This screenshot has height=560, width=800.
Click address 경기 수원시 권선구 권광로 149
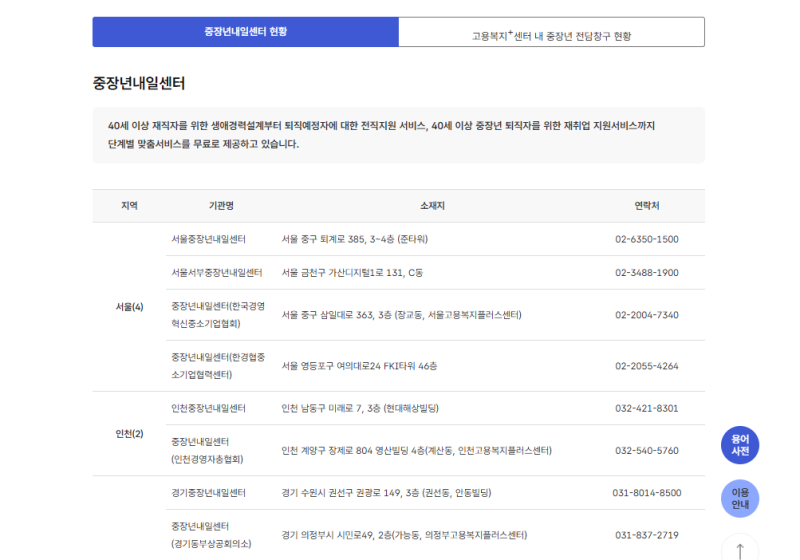(x=386, y=493)
